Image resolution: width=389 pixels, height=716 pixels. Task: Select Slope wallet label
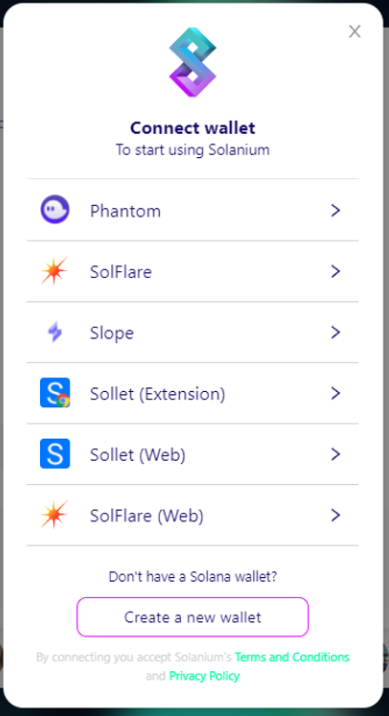tap(112, 333)
